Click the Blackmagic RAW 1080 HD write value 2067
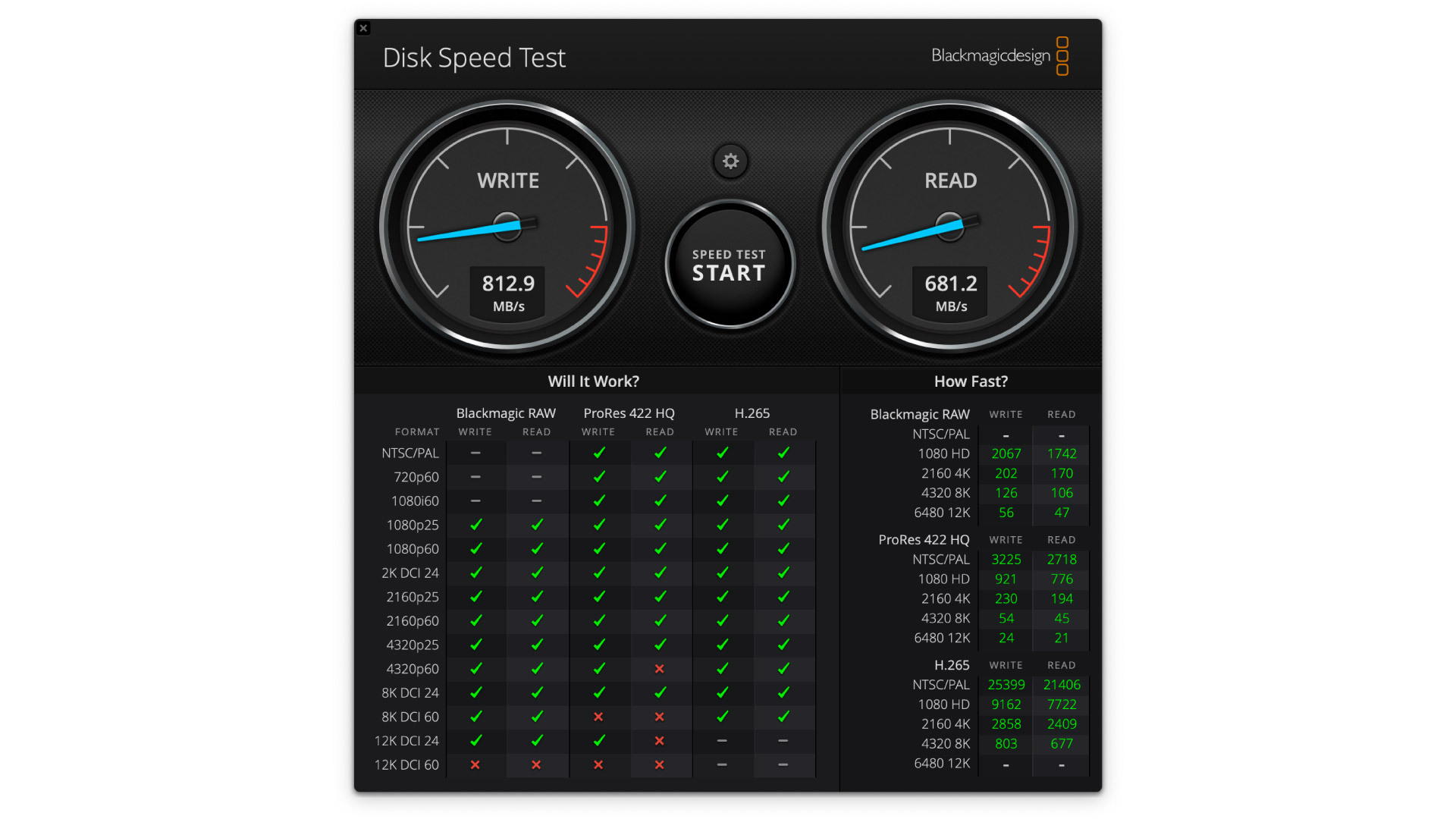The image size is (1456, 819). pos(1006,453)
